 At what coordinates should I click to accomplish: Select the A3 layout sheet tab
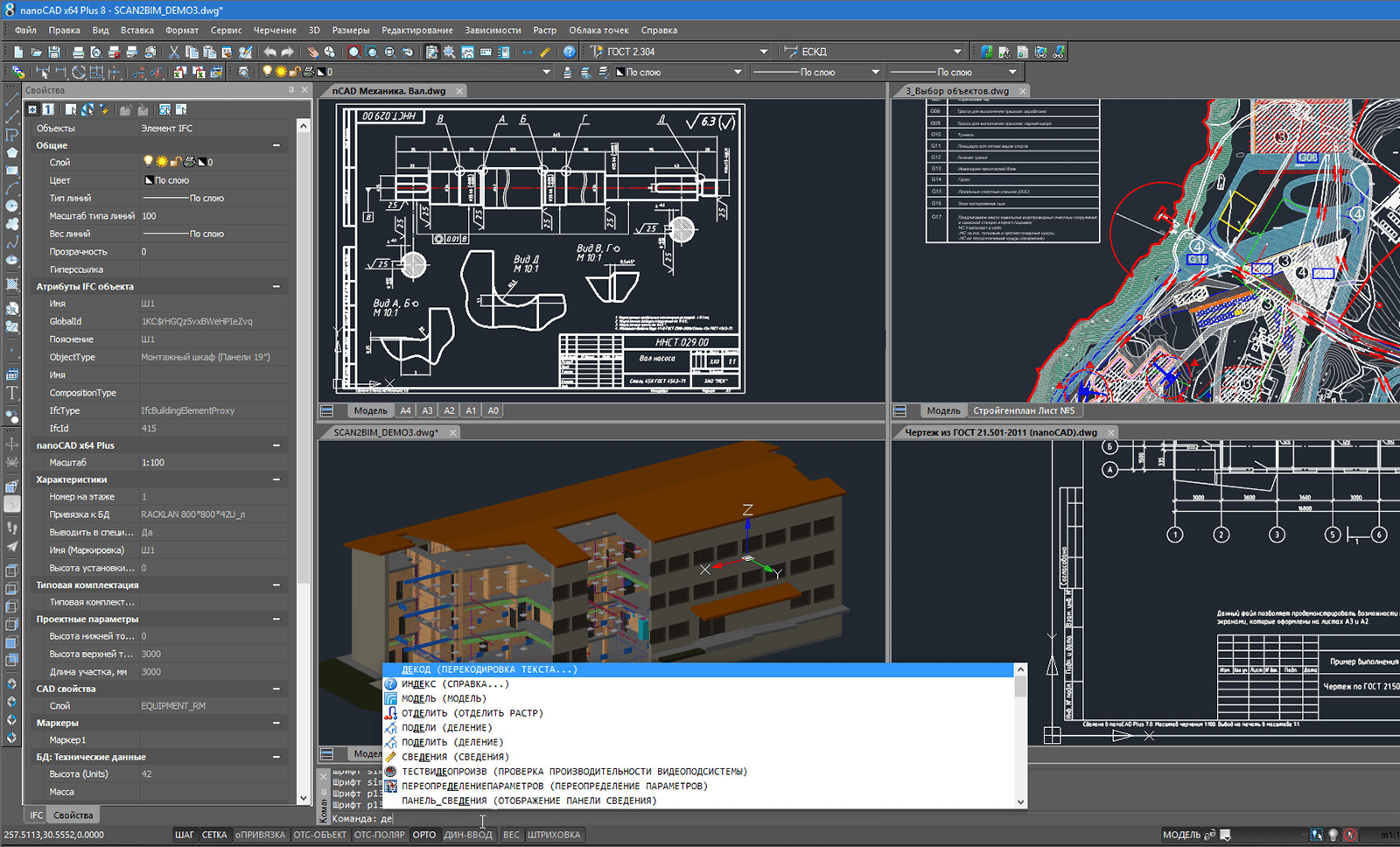click(x=427, y=410)
